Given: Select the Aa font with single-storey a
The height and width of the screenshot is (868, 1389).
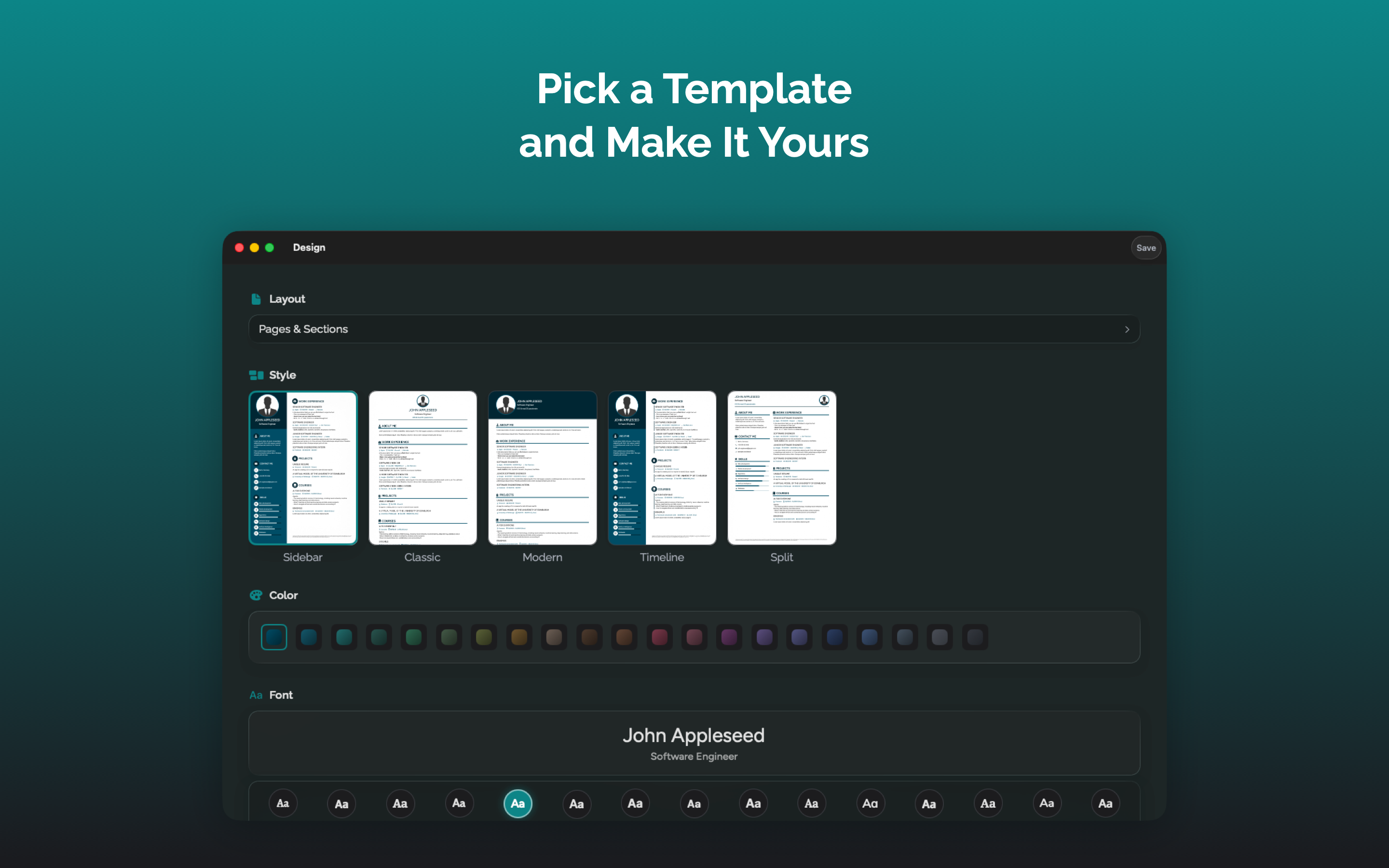Looking at the screenshot, I should point(870,804).
